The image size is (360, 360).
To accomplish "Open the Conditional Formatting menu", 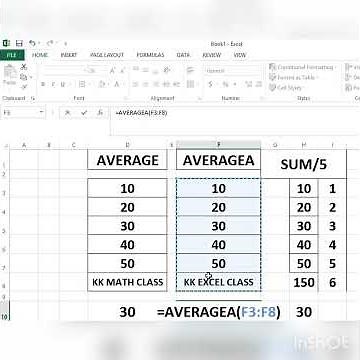I will click(302, 67).
